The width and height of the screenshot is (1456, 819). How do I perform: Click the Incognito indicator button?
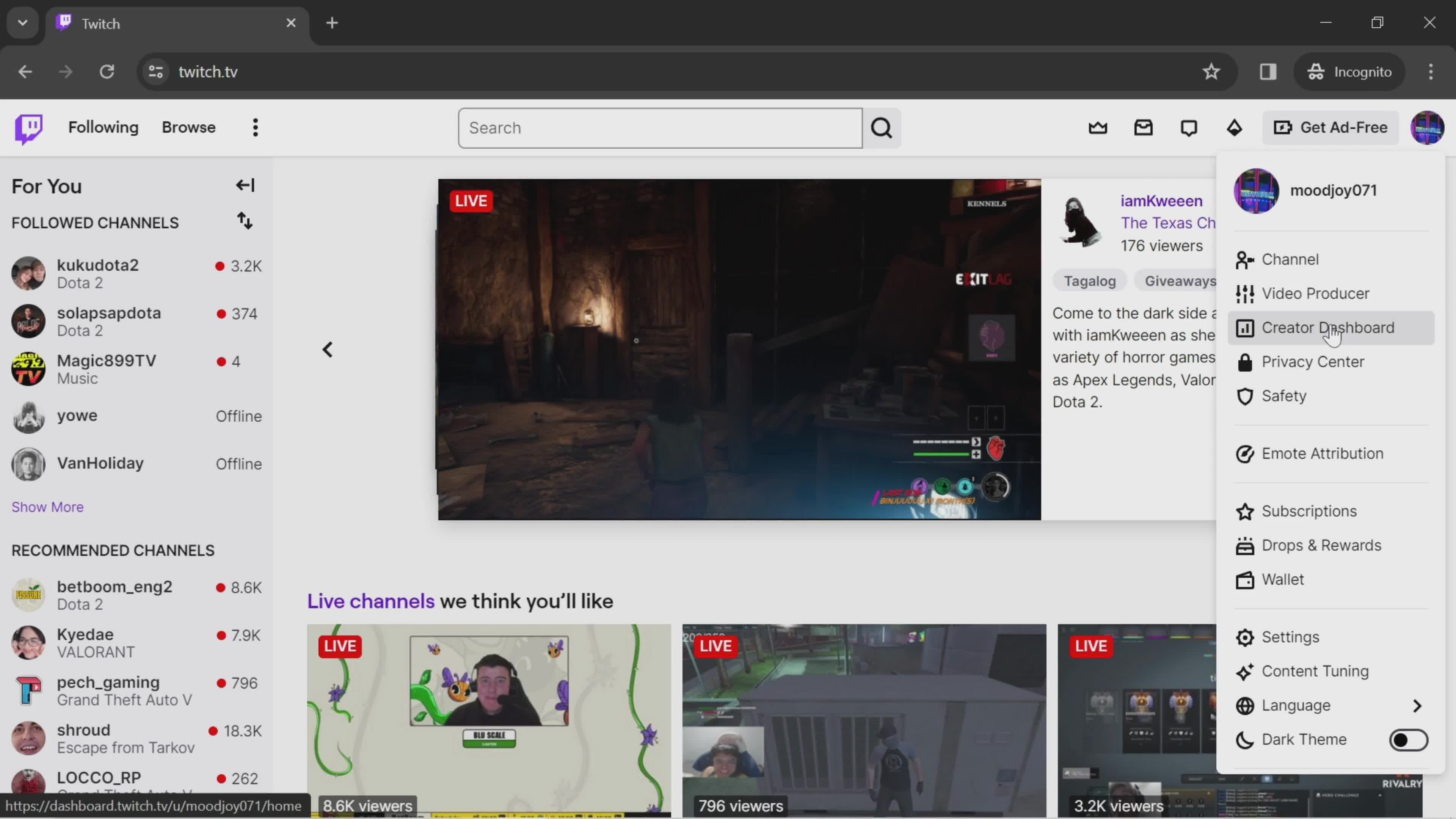coord(1349,72)
